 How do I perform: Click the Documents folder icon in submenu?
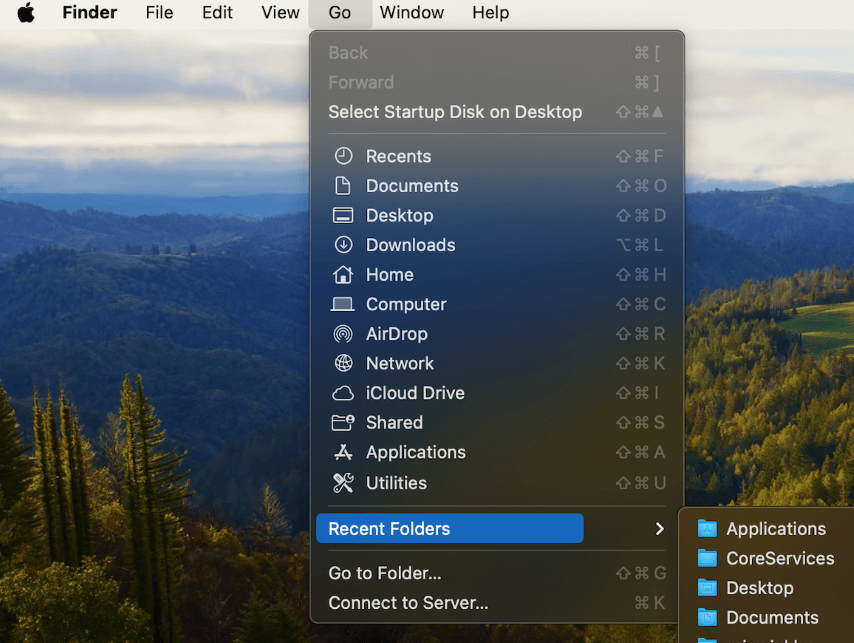pyautogui.click(x=707, y=617)
